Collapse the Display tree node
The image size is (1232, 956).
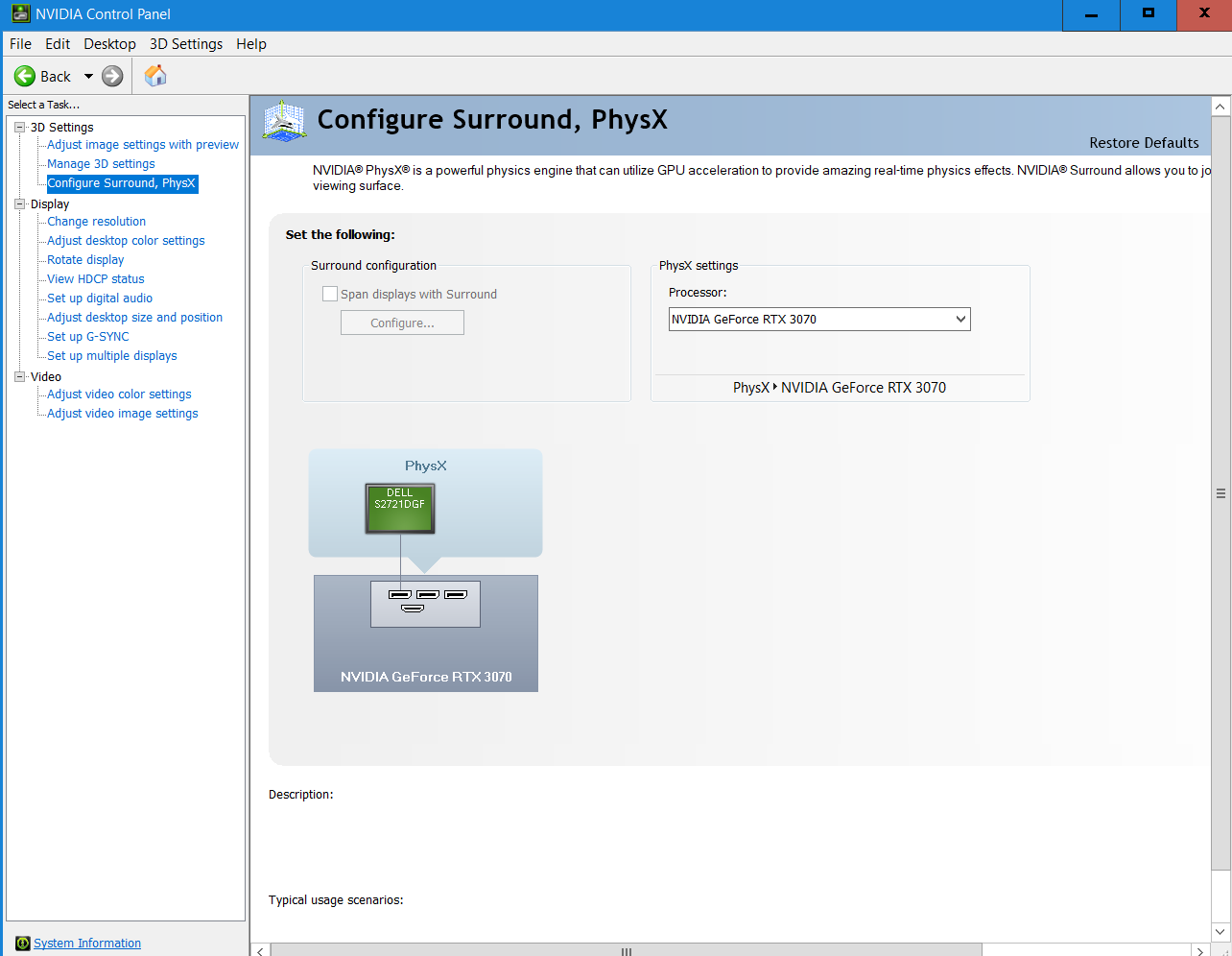pyautogui.click(x=19, y=203)
